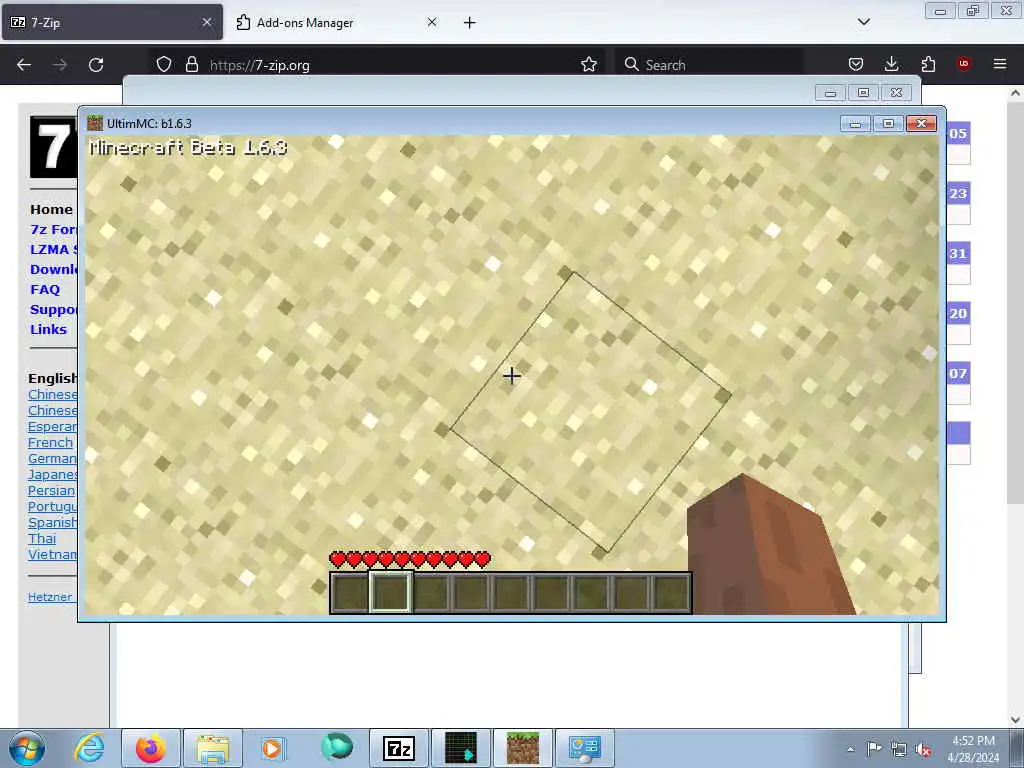Switch to Minecraft grass block taskbar icon

tap(523, 748)
